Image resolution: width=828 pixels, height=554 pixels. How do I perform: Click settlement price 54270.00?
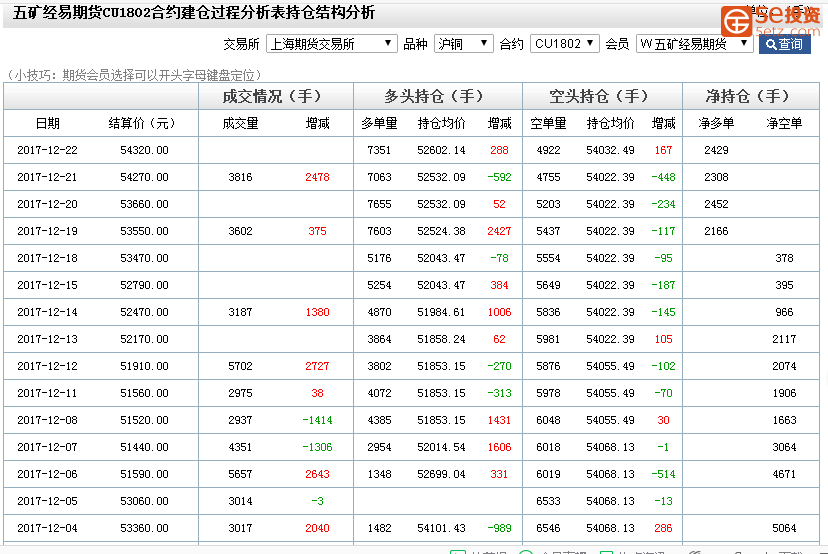[x=144, y=177]
